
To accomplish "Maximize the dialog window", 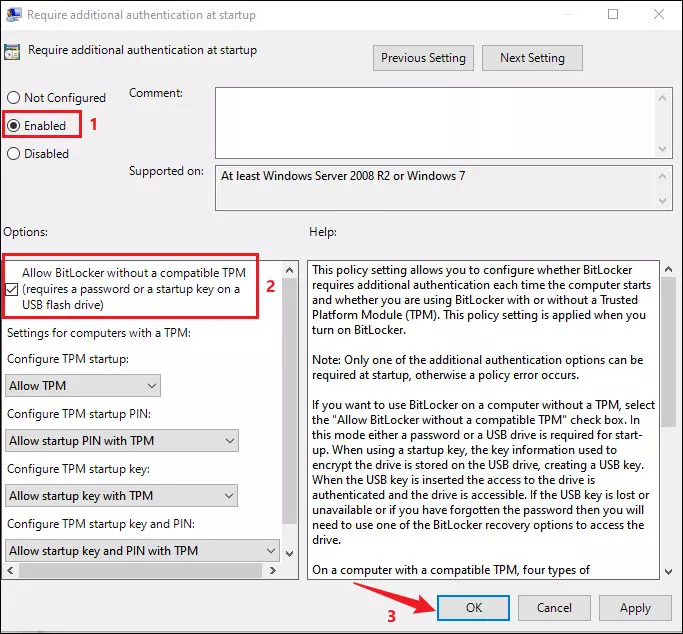I will click(x=612, y=14).
